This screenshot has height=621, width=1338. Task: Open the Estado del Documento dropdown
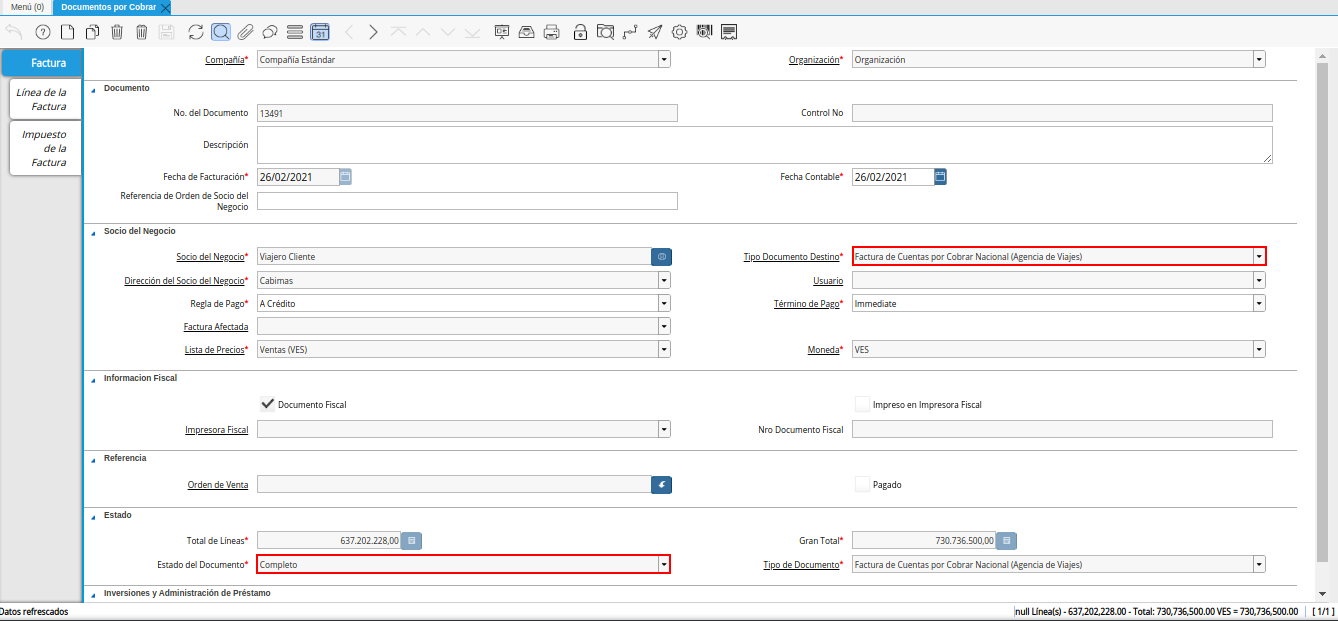(x=663, y=565)
